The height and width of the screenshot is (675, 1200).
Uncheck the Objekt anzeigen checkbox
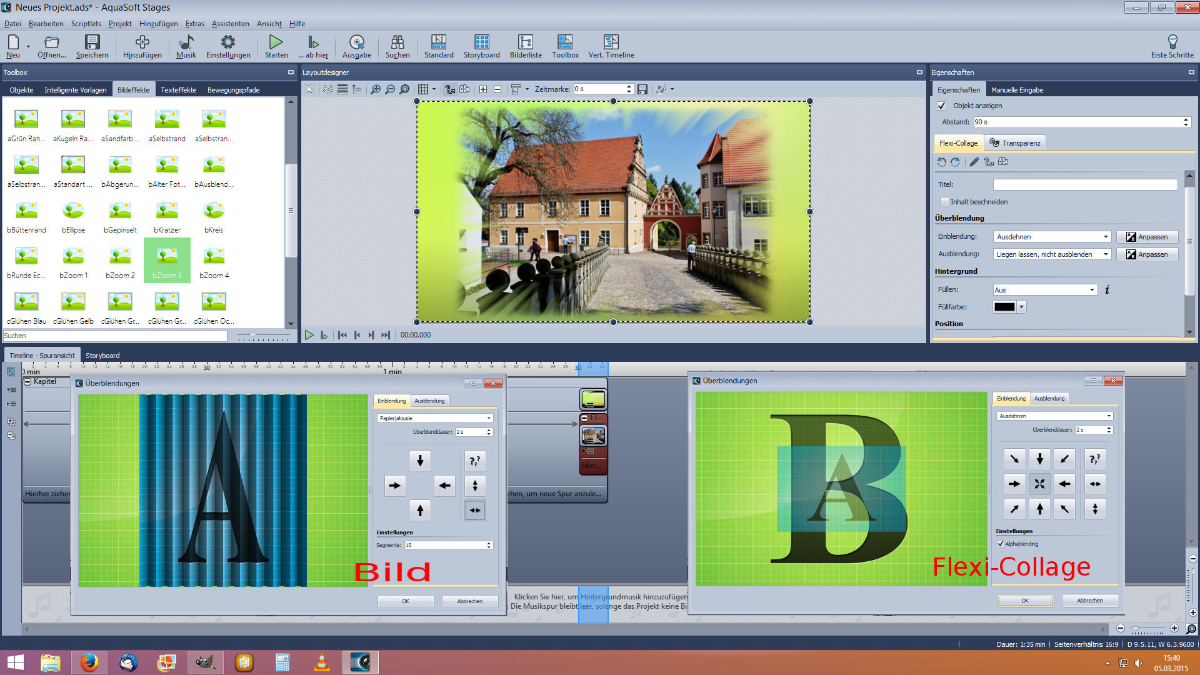[941, 105]
